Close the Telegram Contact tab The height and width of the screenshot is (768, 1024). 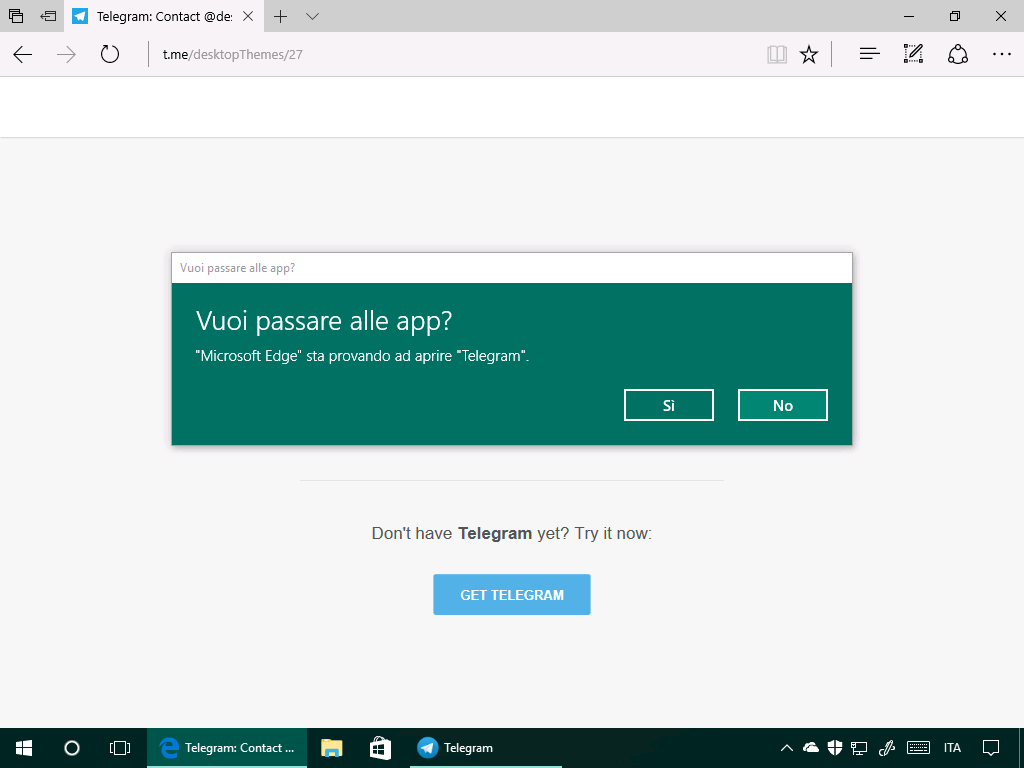tap(248, 16)
